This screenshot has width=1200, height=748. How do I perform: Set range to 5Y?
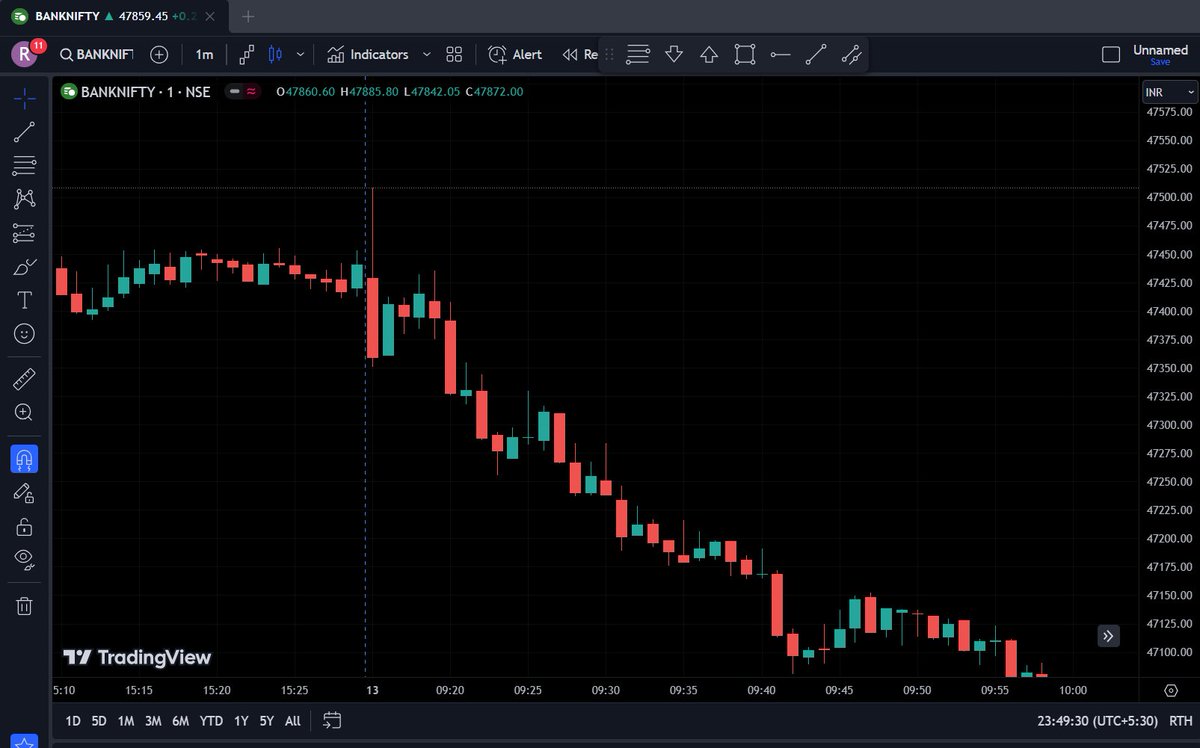pos(267,720)
